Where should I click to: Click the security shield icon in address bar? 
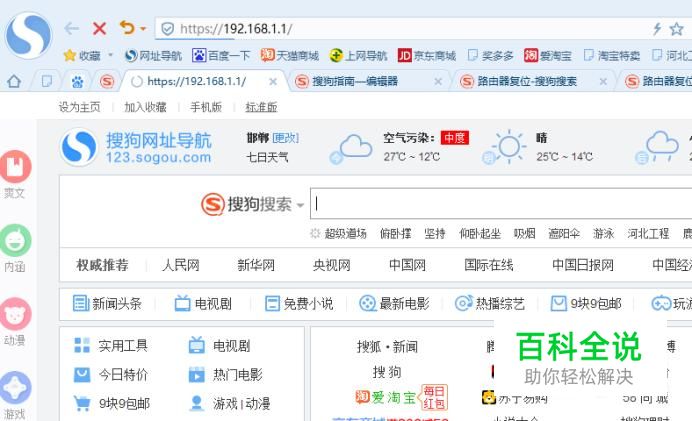pos(167,29)
